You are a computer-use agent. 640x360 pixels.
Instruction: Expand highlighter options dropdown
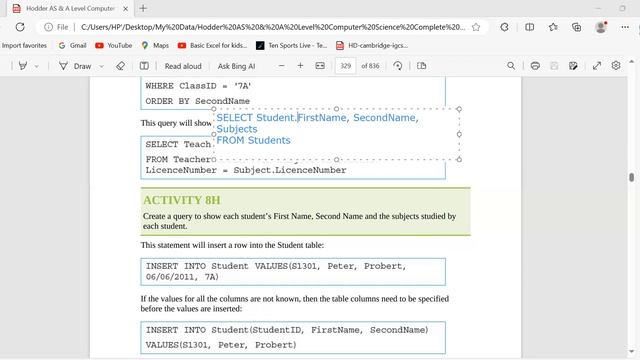36,66
